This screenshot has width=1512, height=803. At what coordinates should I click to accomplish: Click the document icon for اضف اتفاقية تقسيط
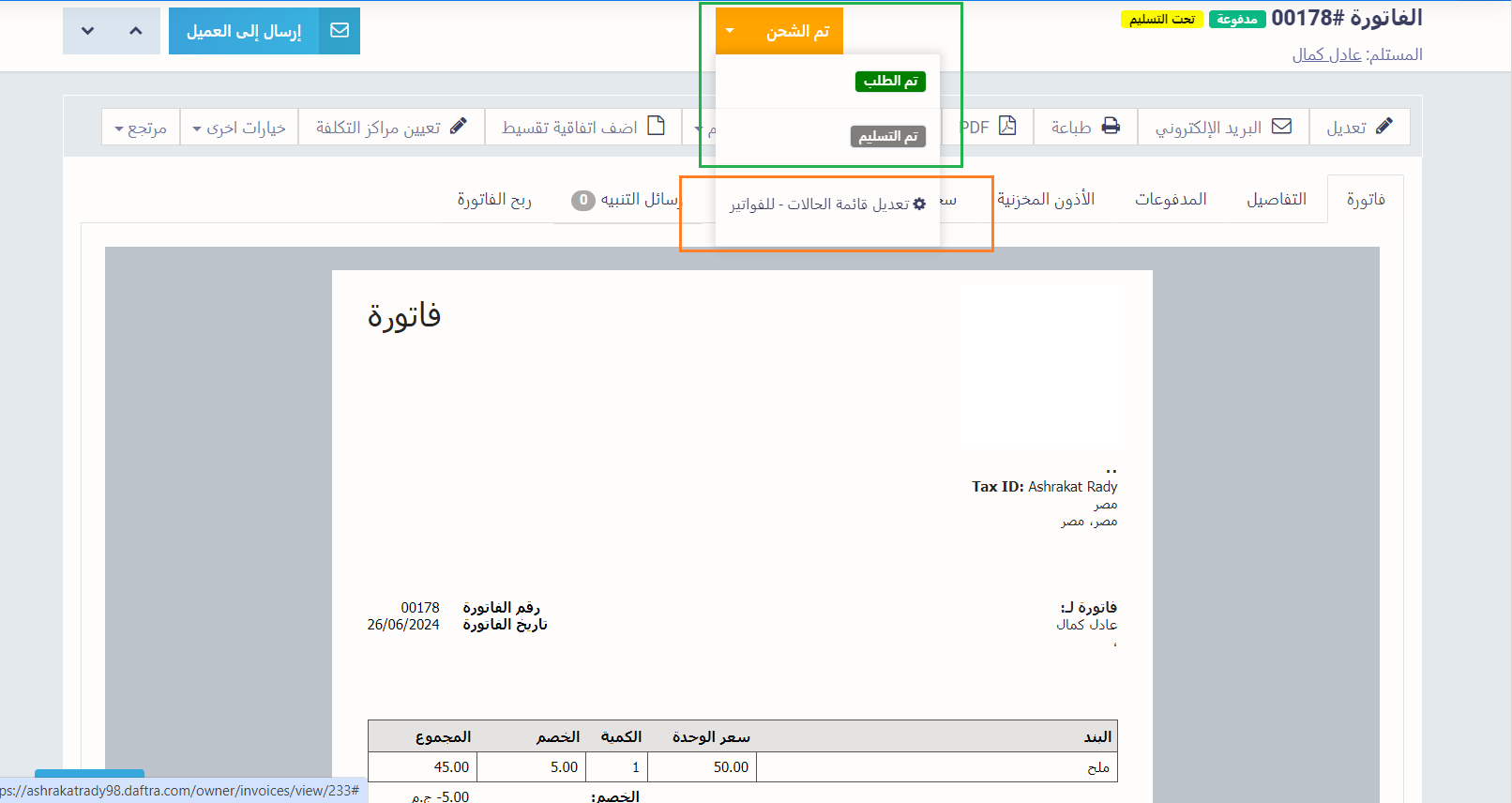(x=657, y=127)
